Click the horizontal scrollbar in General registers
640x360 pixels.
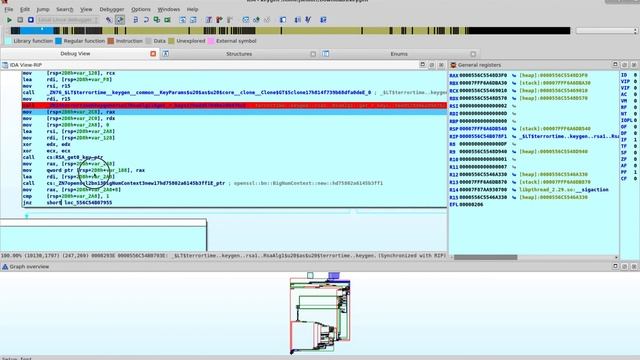(485, 257)
